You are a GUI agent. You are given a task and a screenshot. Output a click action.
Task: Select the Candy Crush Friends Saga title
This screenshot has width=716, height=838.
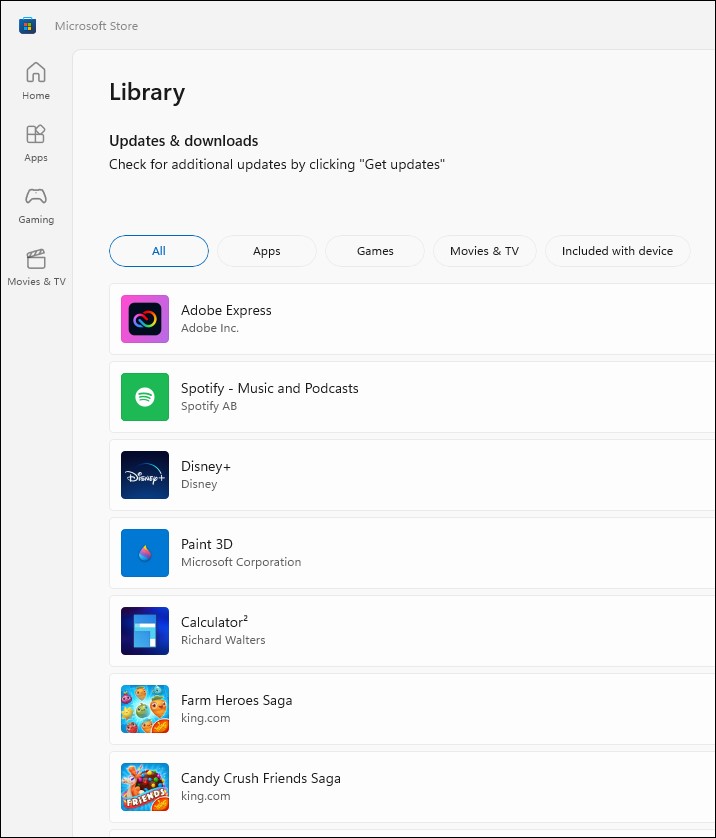(260, 778)
